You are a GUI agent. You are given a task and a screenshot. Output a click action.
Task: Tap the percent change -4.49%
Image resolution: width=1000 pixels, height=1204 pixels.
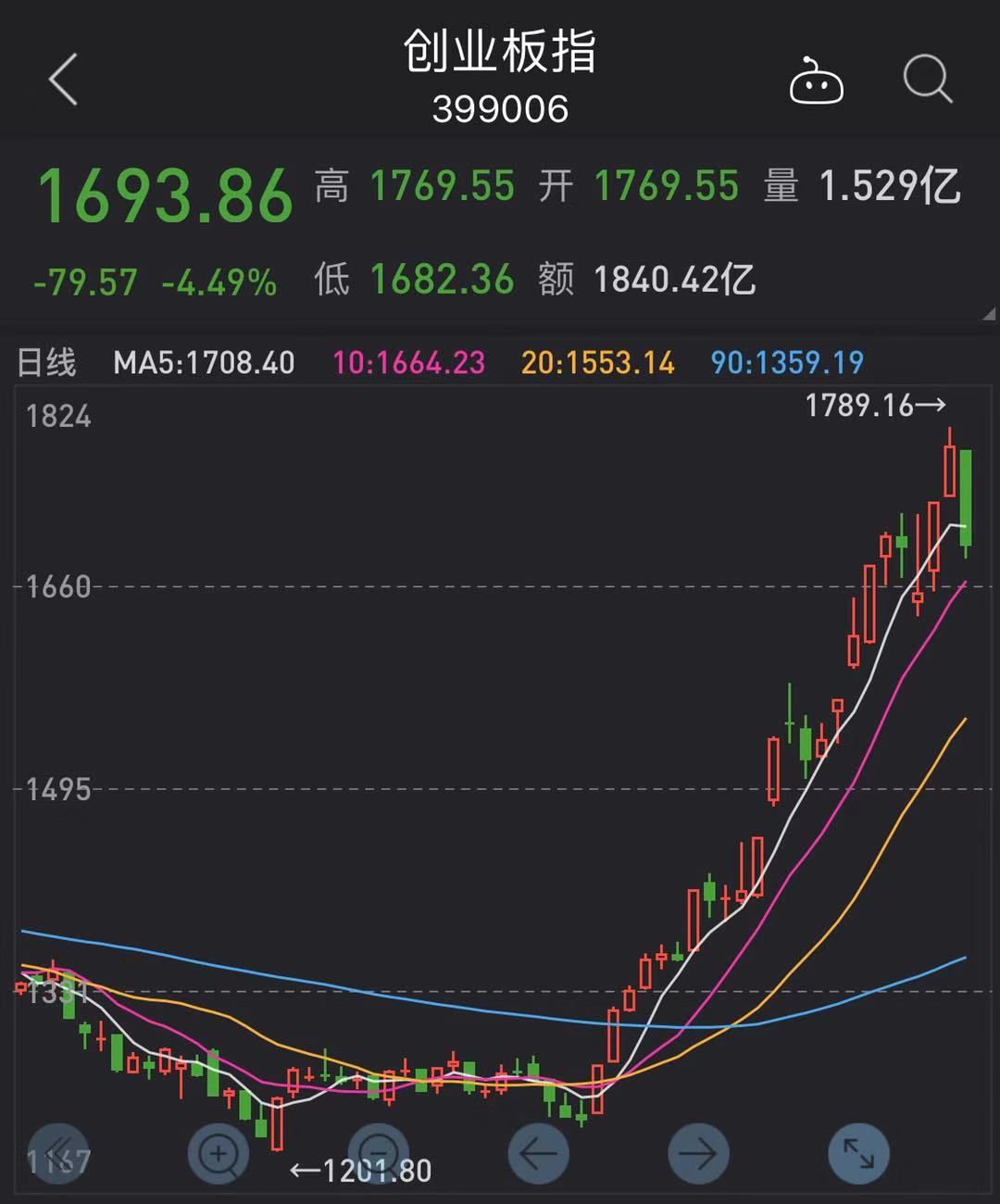(219, 282)
